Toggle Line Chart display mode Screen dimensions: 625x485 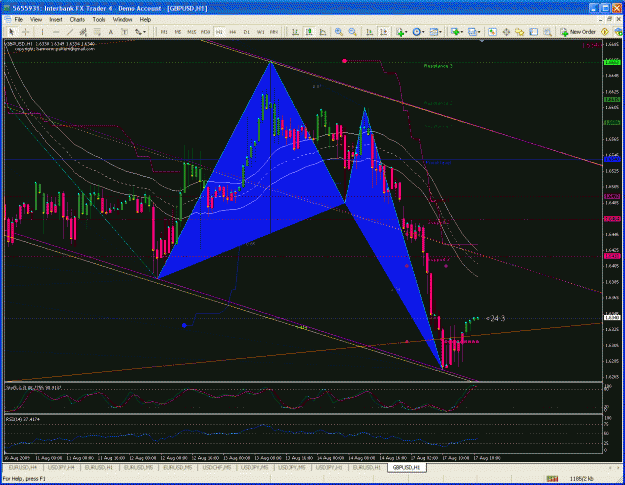coord(322,32)
